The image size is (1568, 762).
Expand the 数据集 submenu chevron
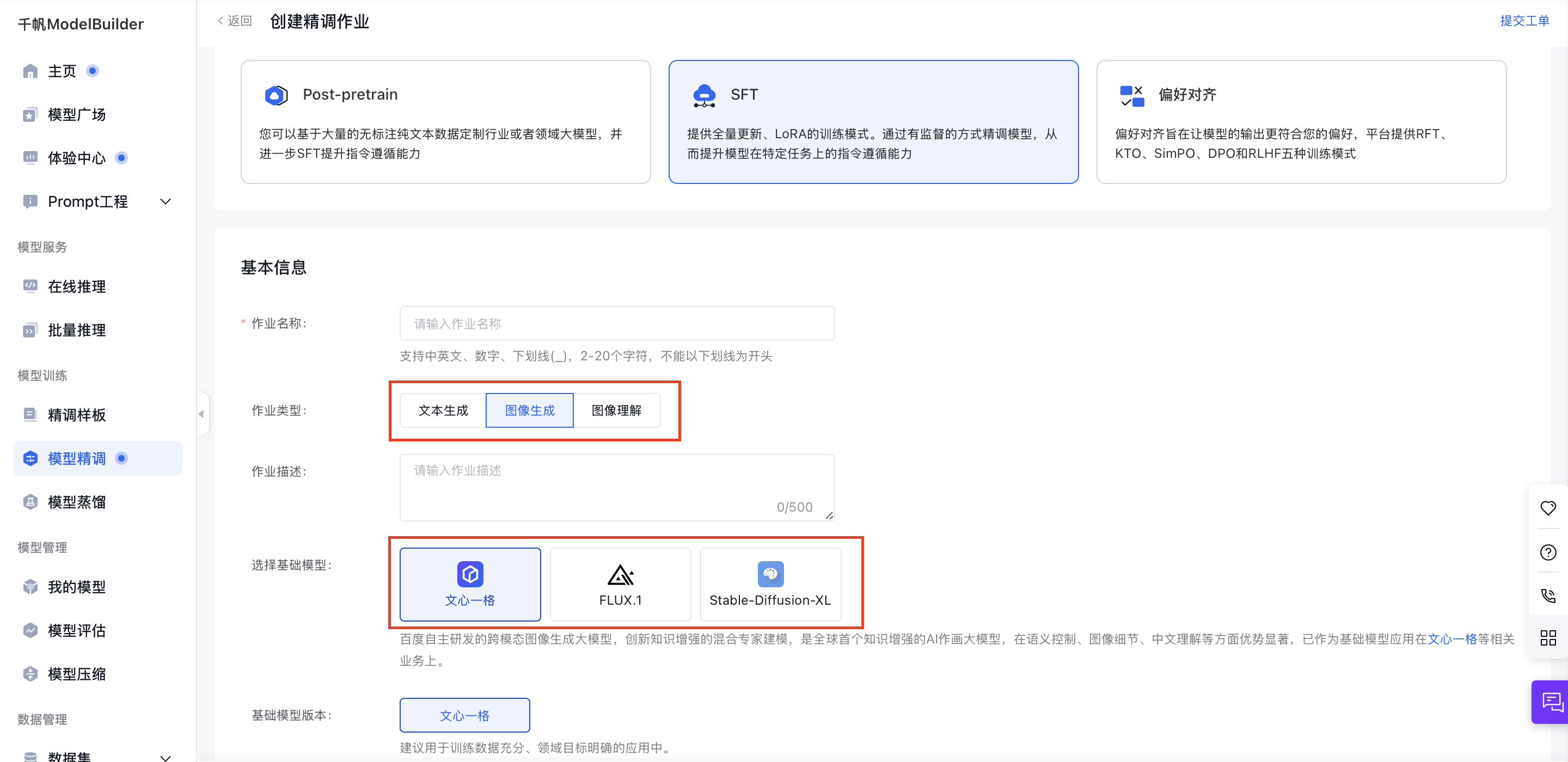165,757
